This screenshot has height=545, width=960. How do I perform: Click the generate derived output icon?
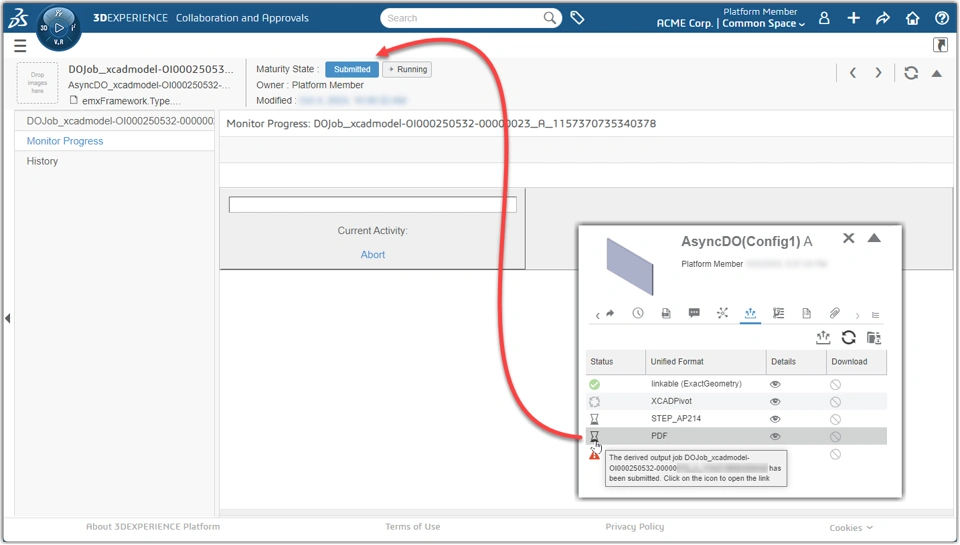(x=823, y=337)
